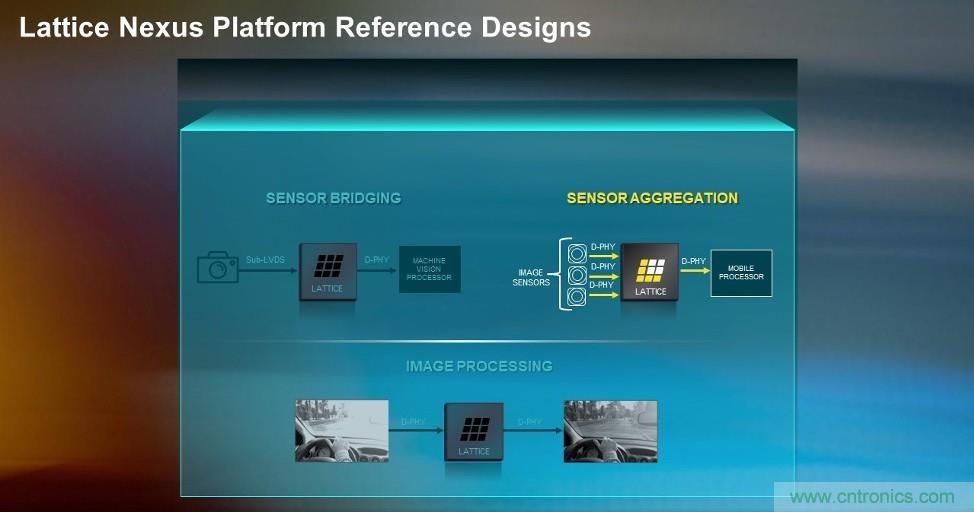Select the Lattice chip in Image Processing
Screen dimensions: 974x512
pyautogui.click(x=474, y=432)
